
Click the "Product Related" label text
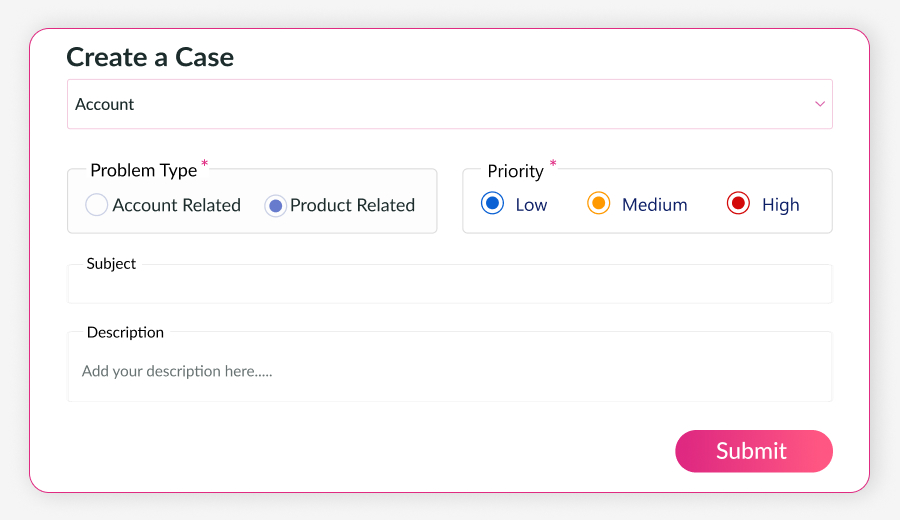coord(352,205)
